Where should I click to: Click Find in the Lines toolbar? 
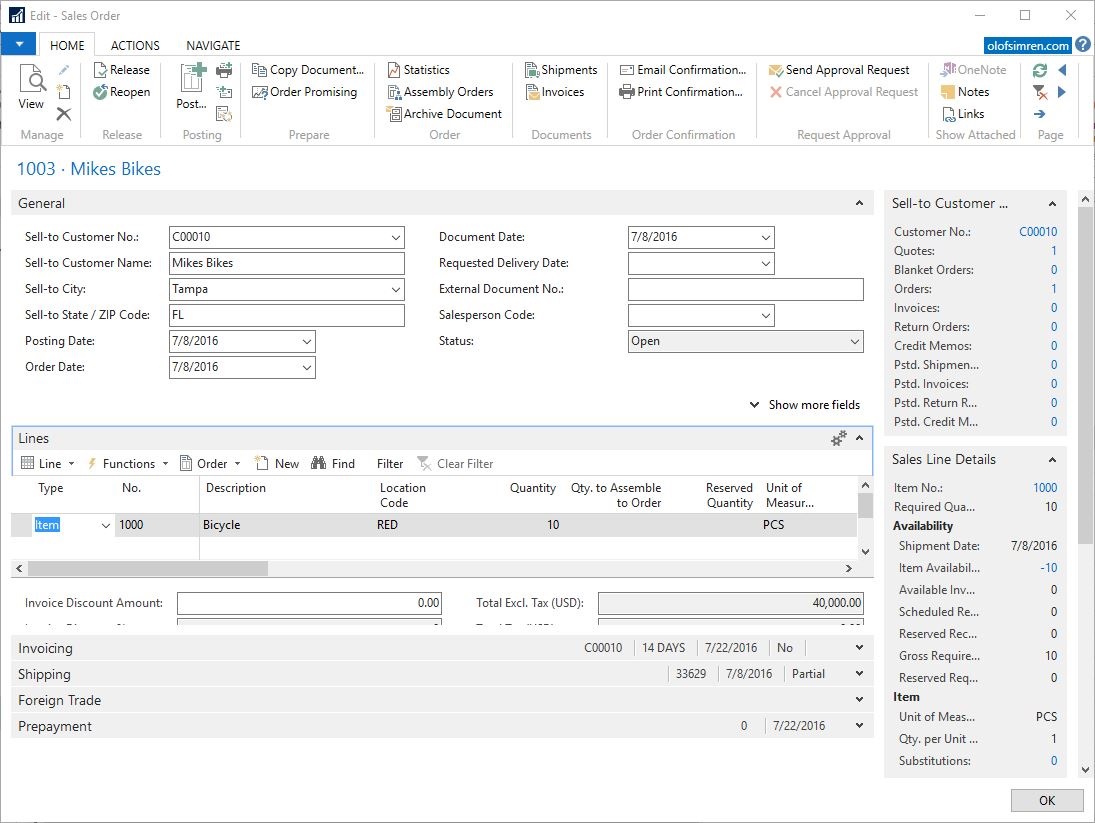point(333,464)
